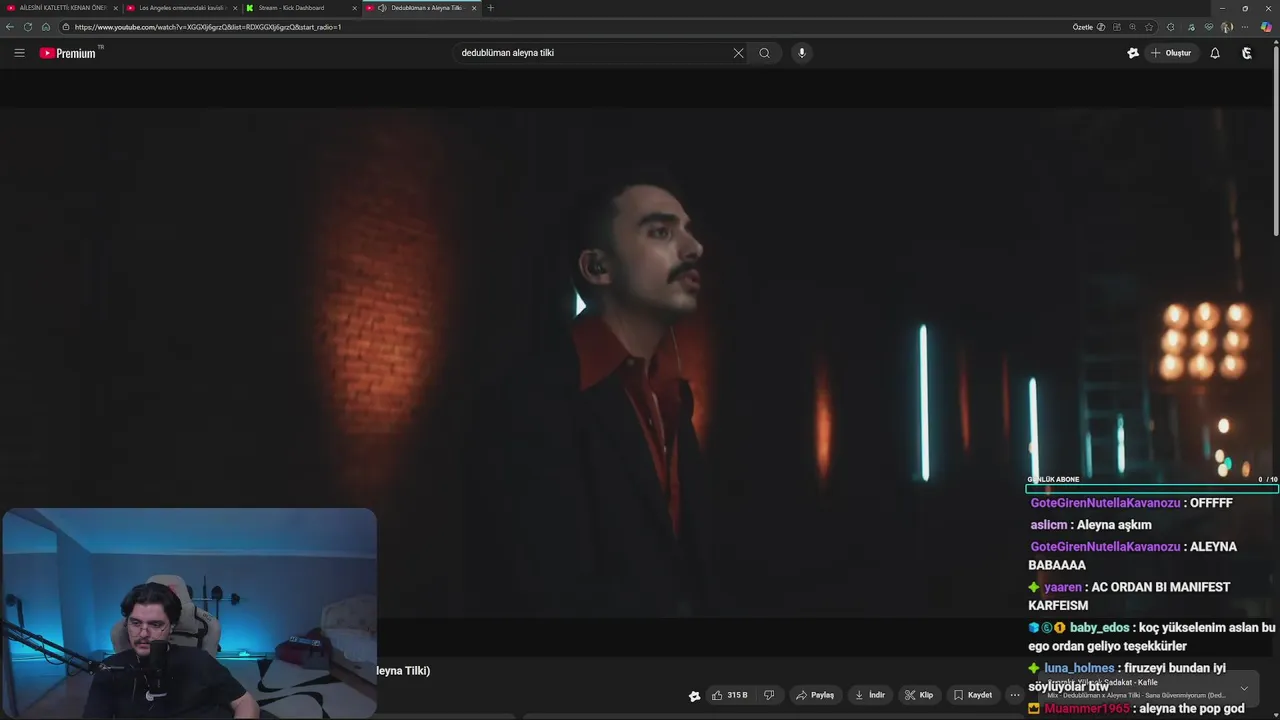Click the Klip clip button
This screenshot has height=720, width=1280.
click(x=919, y=695)
